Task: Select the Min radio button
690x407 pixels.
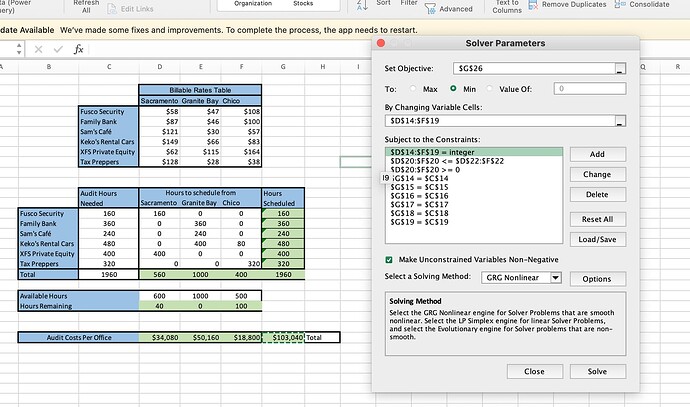Action: (x=453, y=88)
